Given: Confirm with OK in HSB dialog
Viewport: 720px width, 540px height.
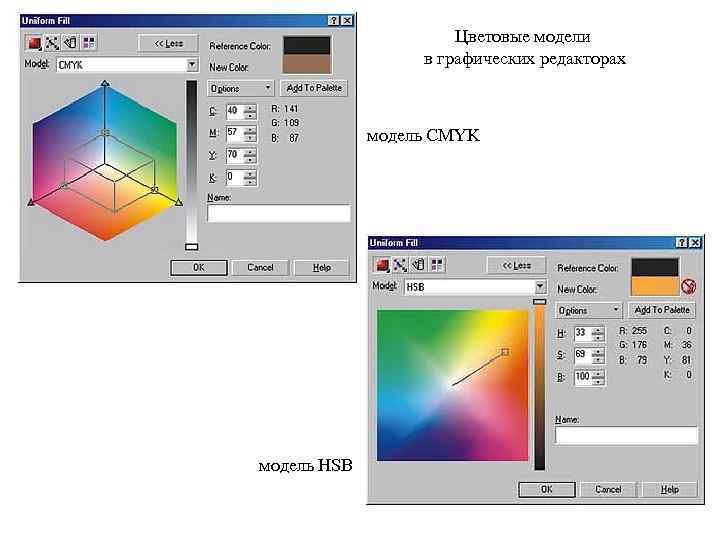Looking at the screenshot, I should (x=546, y=489).
